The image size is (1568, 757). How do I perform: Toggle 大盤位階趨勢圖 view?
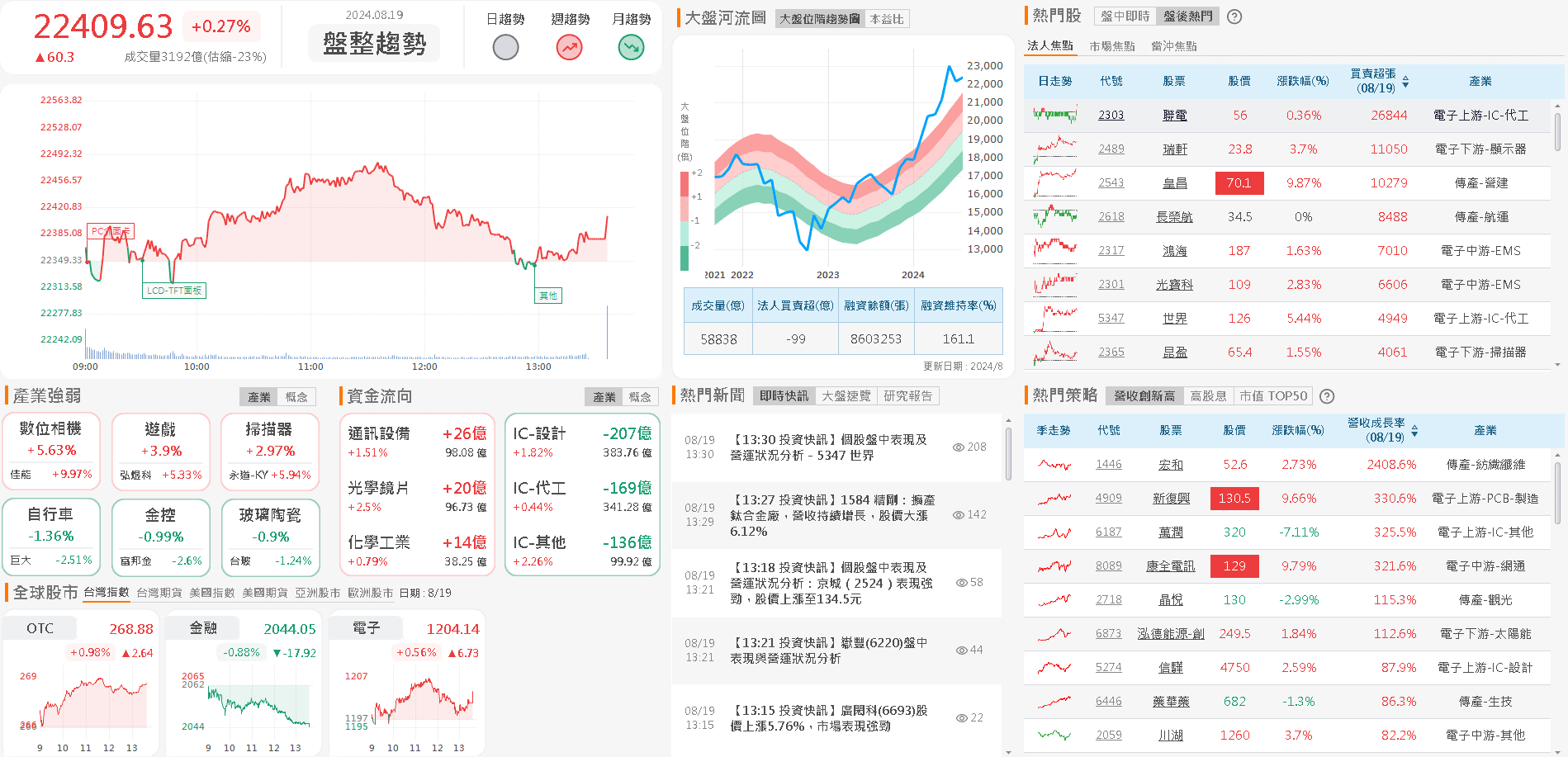tap(819, 18)
